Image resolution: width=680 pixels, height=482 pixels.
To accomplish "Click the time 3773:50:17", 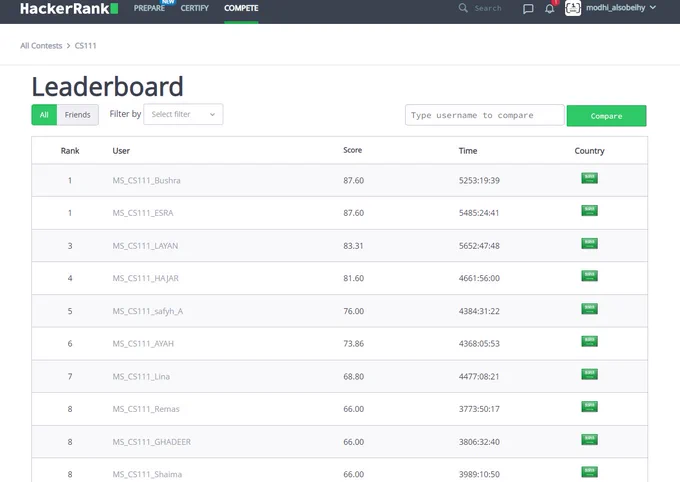I will pyautogui.click(x=479, y=409).
